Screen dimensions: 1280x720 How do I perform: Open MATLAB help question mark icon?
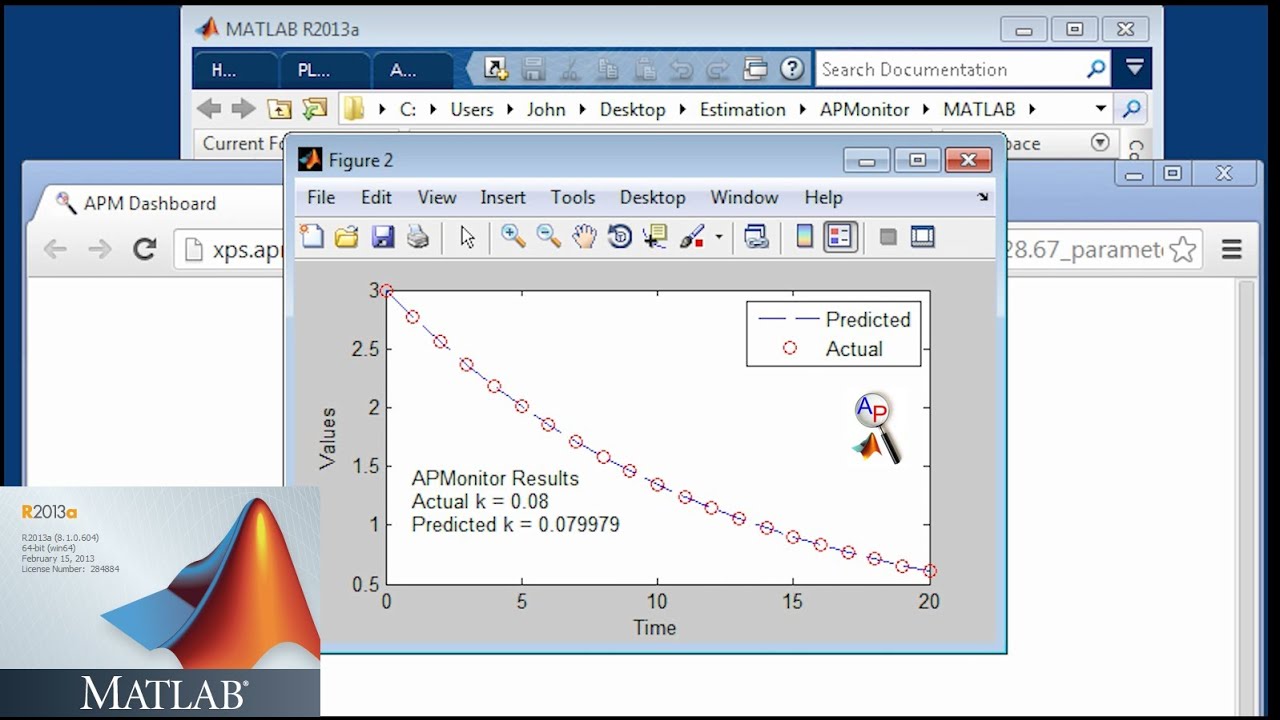pos(793,69)
